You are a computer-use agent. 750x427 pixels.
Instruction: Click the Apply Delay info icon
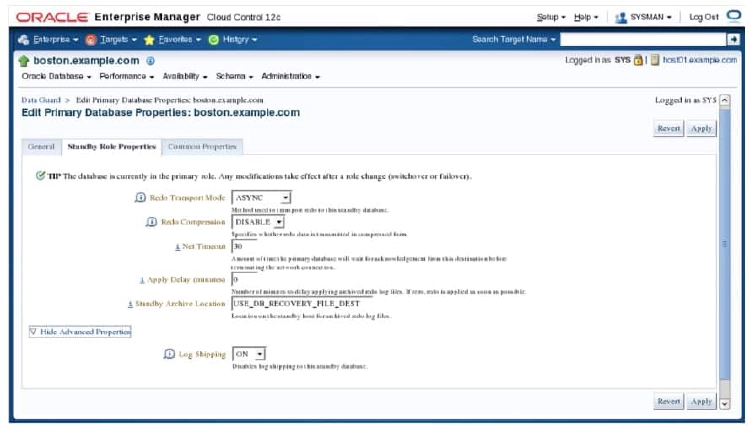pos(142,280)
